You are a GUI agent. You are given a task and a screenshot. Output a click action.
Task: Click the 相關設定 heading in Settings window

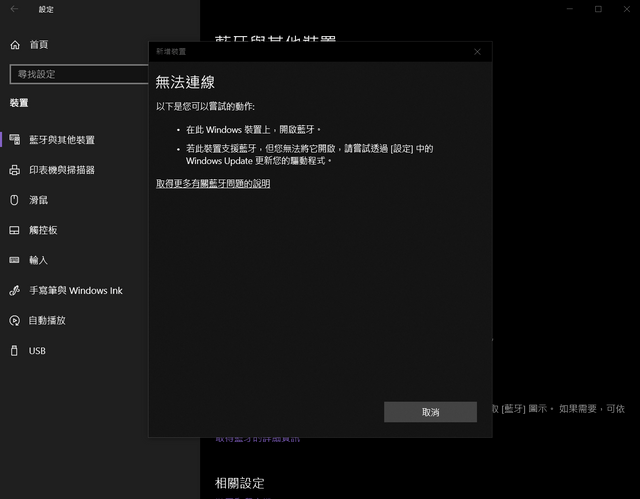coord(240,483)
